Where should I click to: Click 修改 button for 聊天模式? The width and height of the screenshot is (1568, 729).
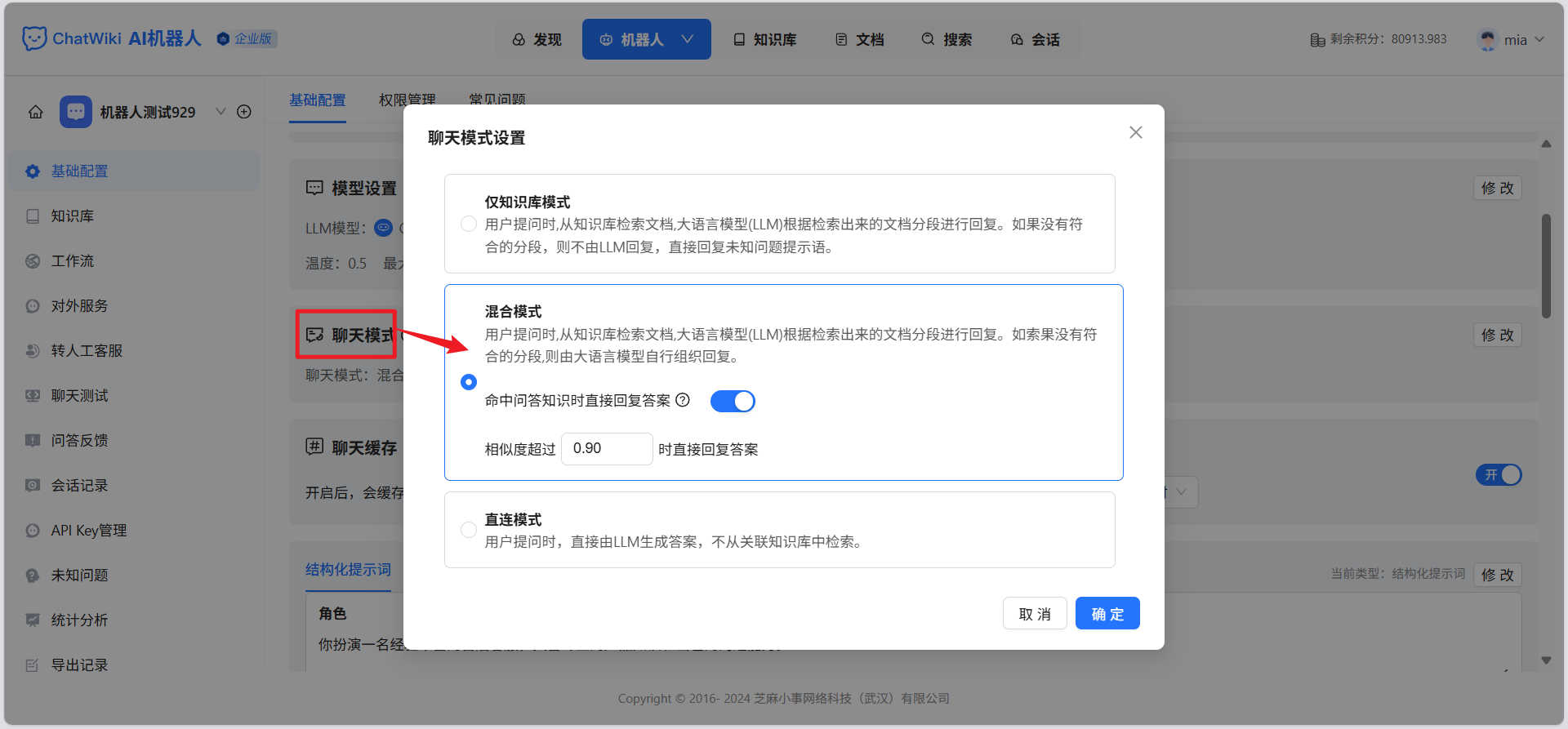pos(1498,336)
